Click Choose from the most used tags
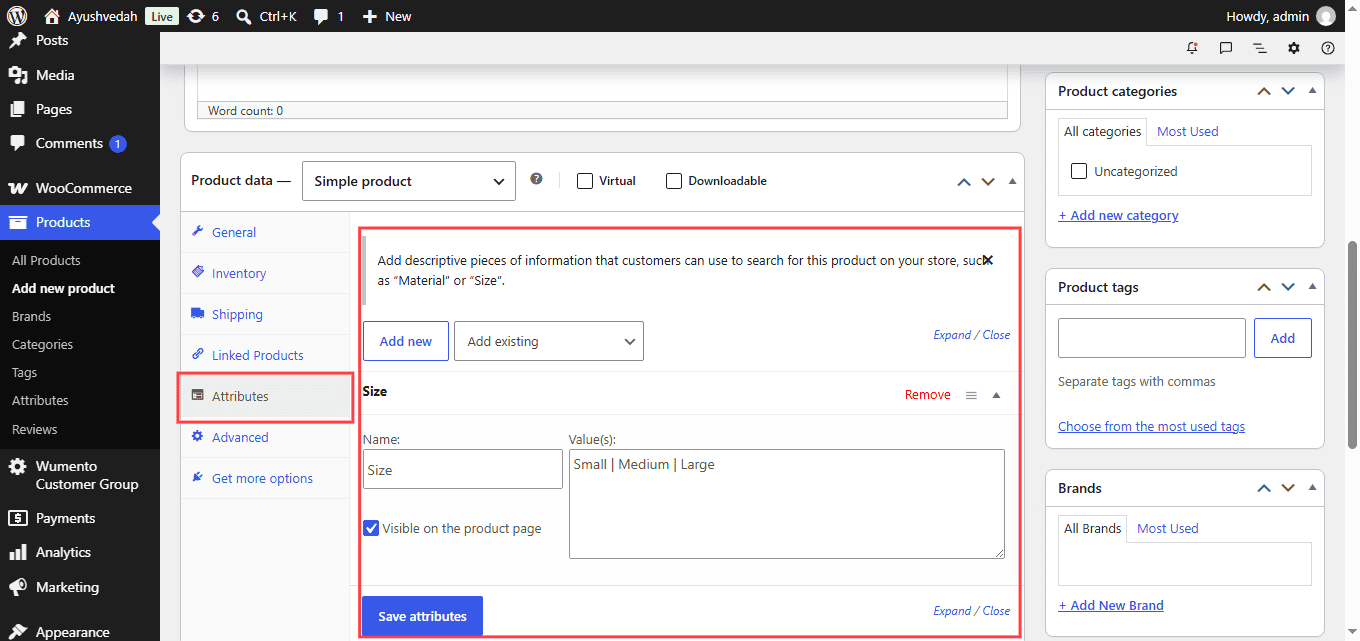The width and height of the screenshot is (1360, 641). [x=1151, y=426]
